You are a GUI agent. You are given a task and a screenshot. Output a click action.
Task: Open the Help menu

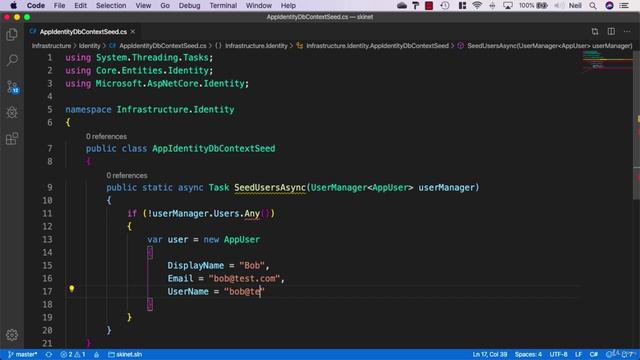(288, 5)
